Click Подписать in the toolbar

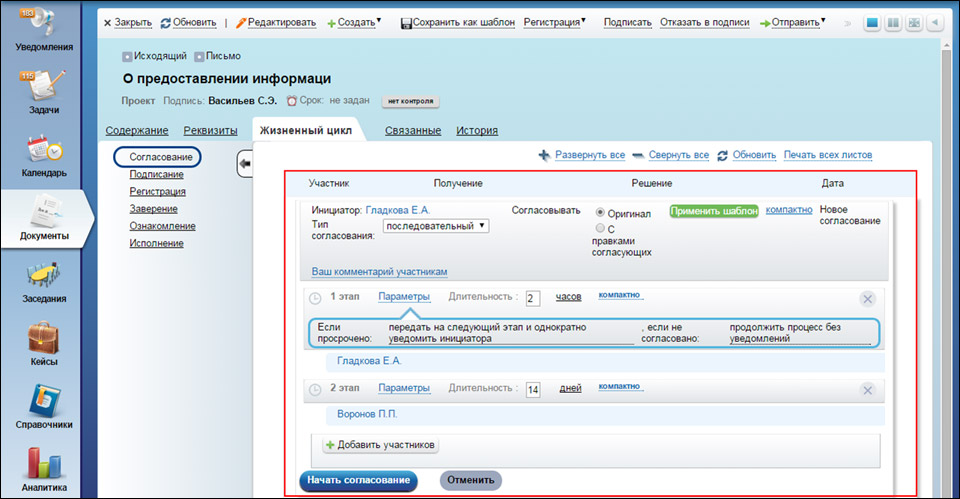tap(628, 23)
